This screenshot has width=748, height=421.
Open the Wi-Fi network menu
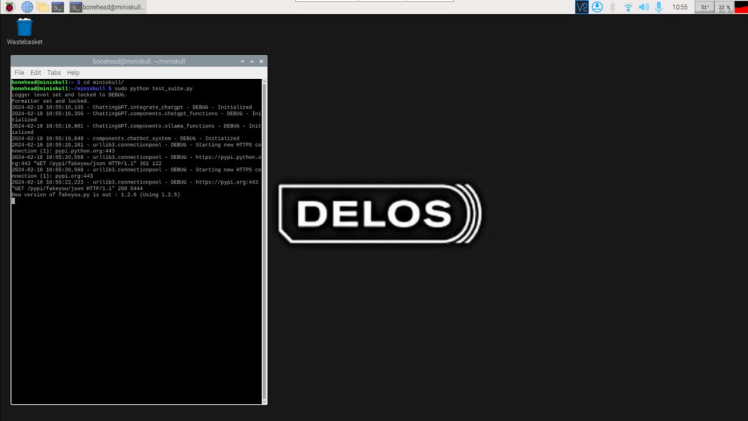pyautogui.click(x=628, y=7)
